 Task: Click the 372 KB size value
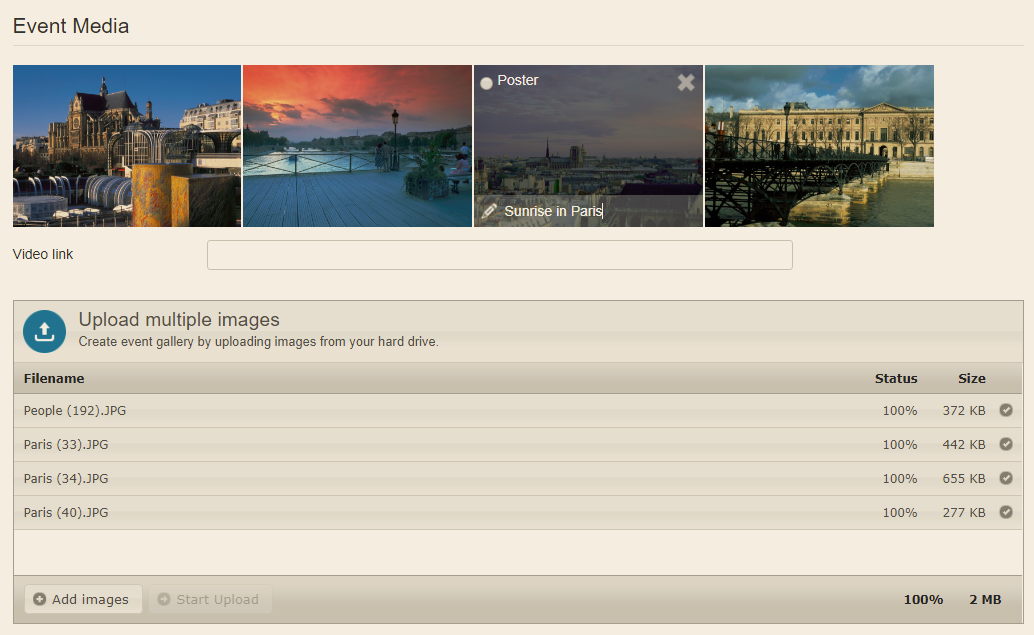[963, 411]
